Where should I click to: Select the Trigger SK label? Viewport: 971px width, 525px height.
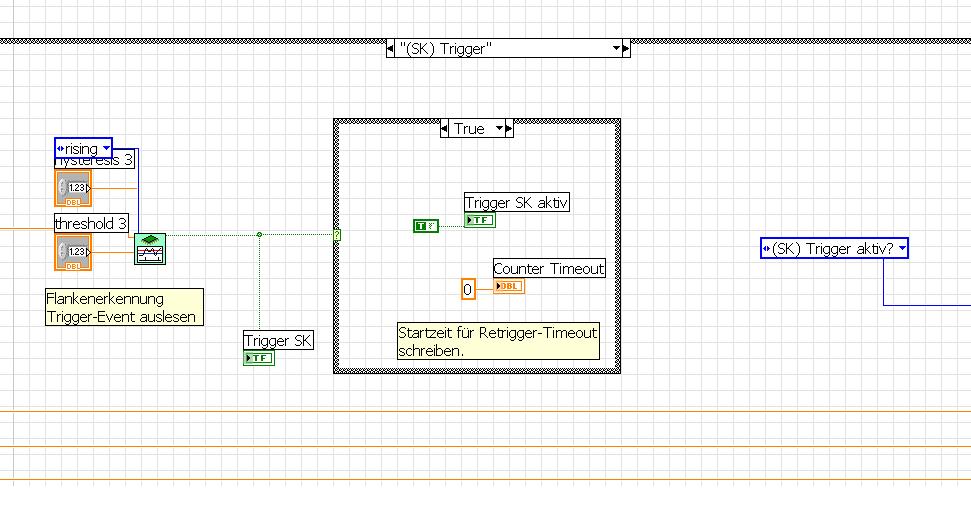pos(279,341)
